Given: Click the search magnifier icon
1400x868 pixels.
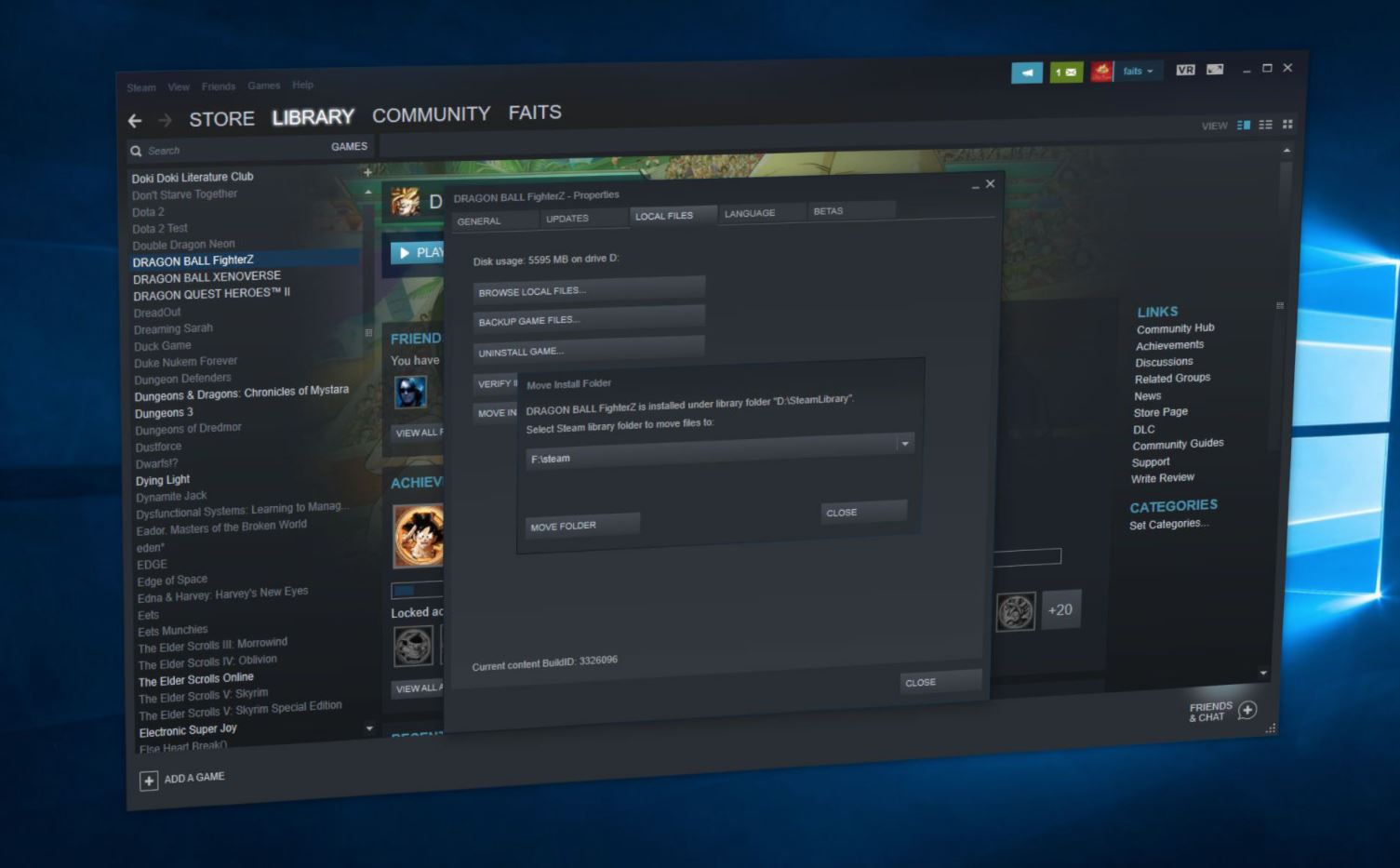Looking at the screenshot, I should (x=137, y=151).
